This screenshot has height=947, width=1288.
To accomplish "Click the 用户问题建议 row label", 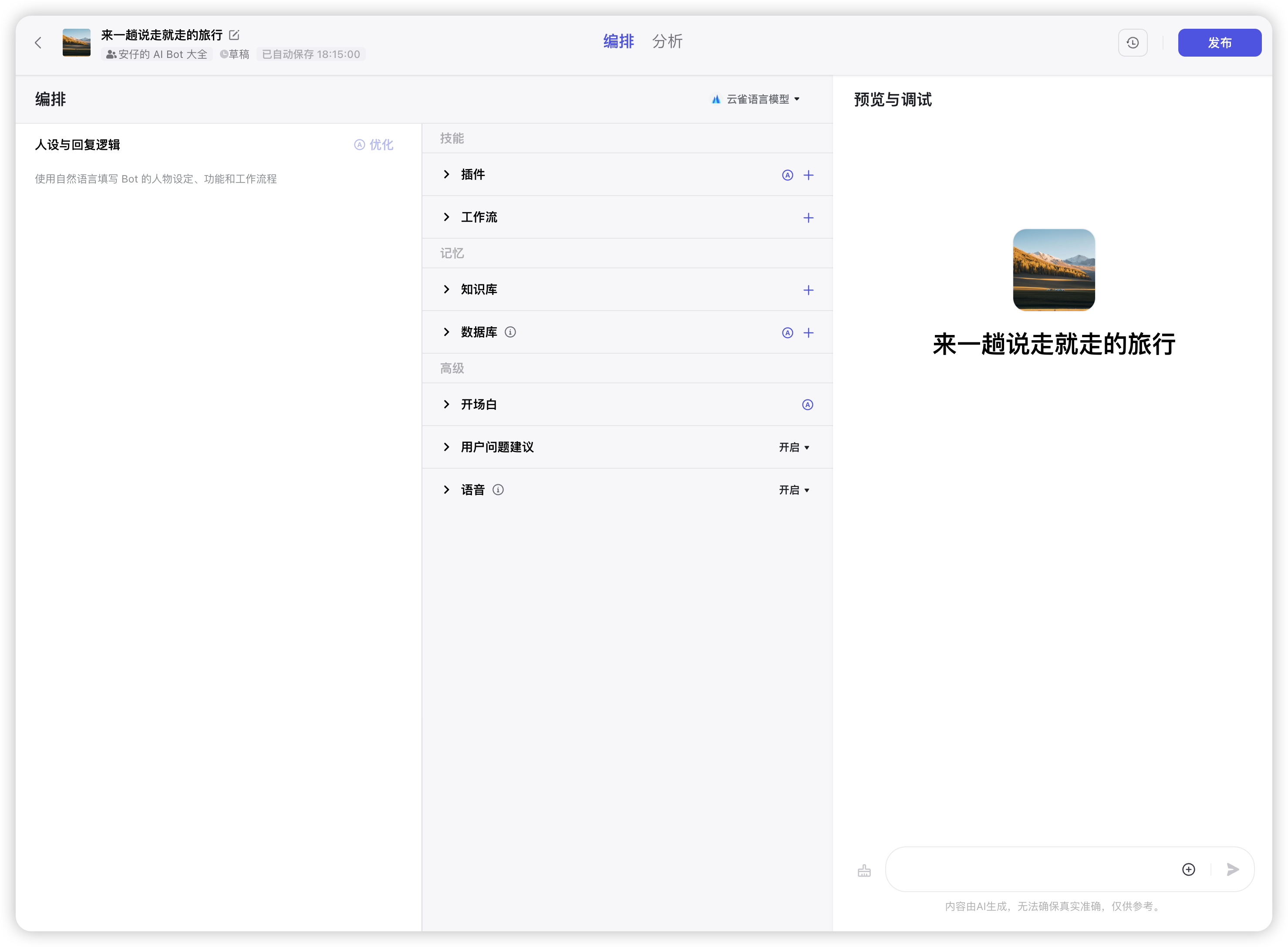I will [x=497, y=447].
